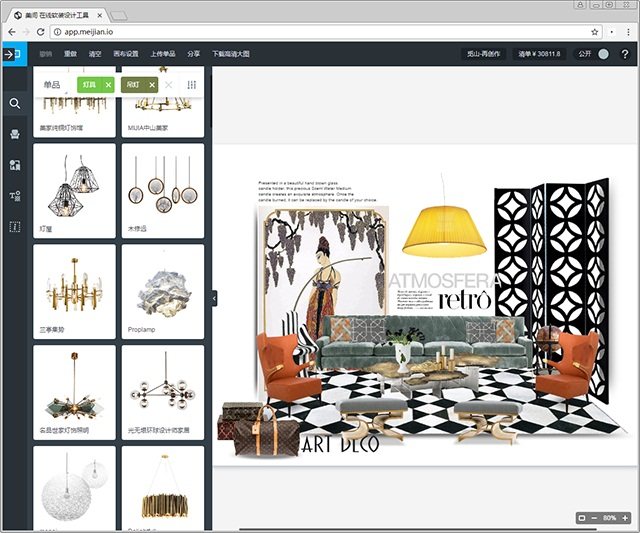Reload the page with refresh icon

[x=40, y=32]
